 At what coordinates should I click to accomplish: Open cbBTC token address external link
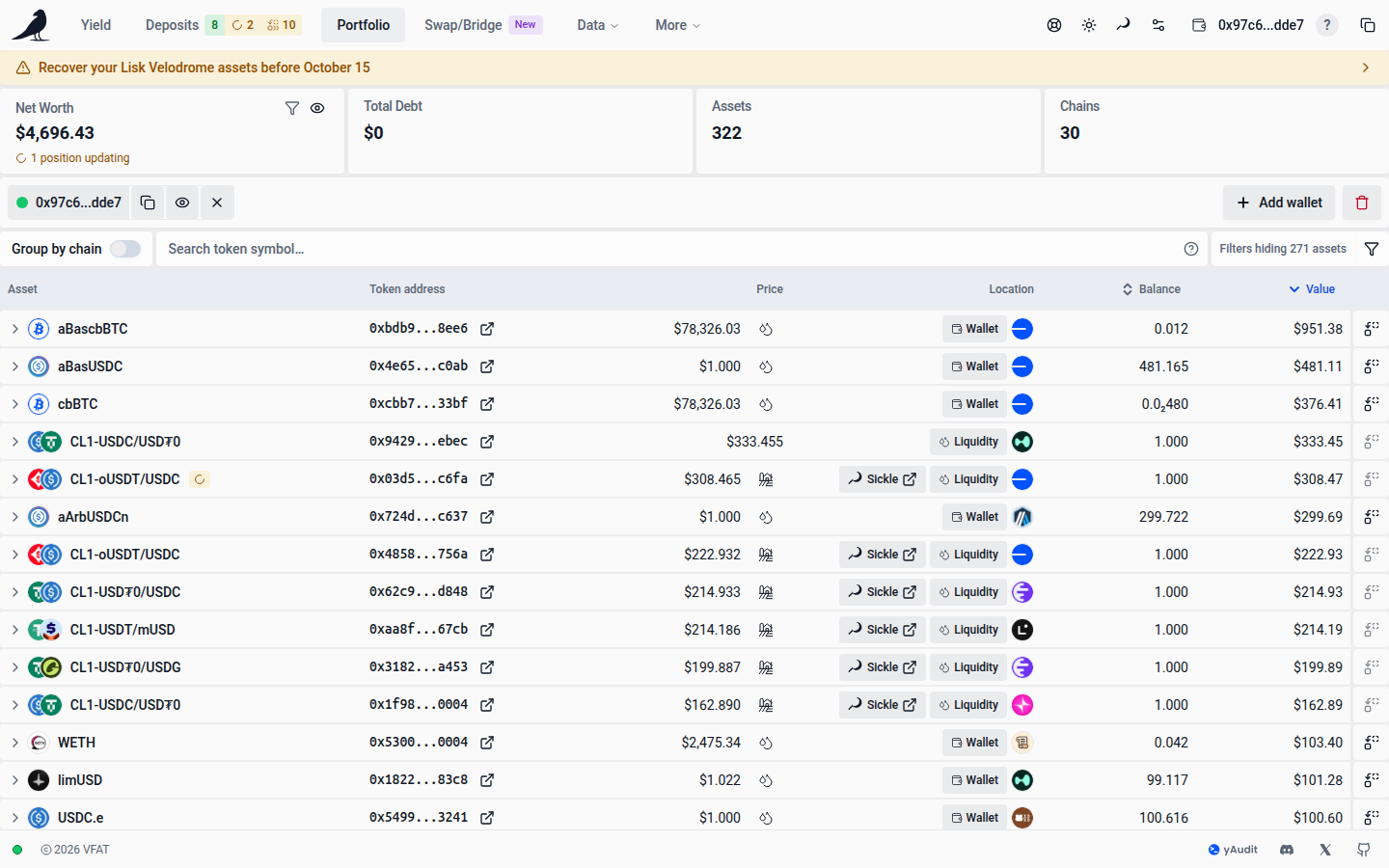487,404
